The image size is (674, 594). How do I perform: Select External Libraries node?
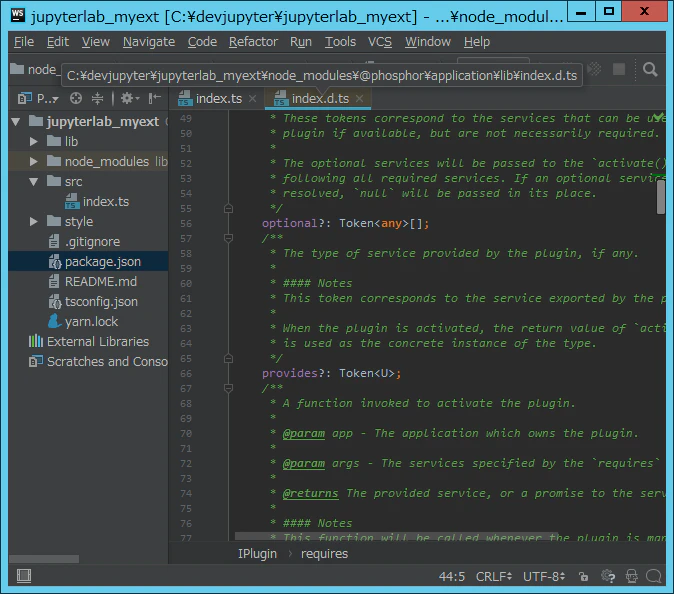[89, 342]
